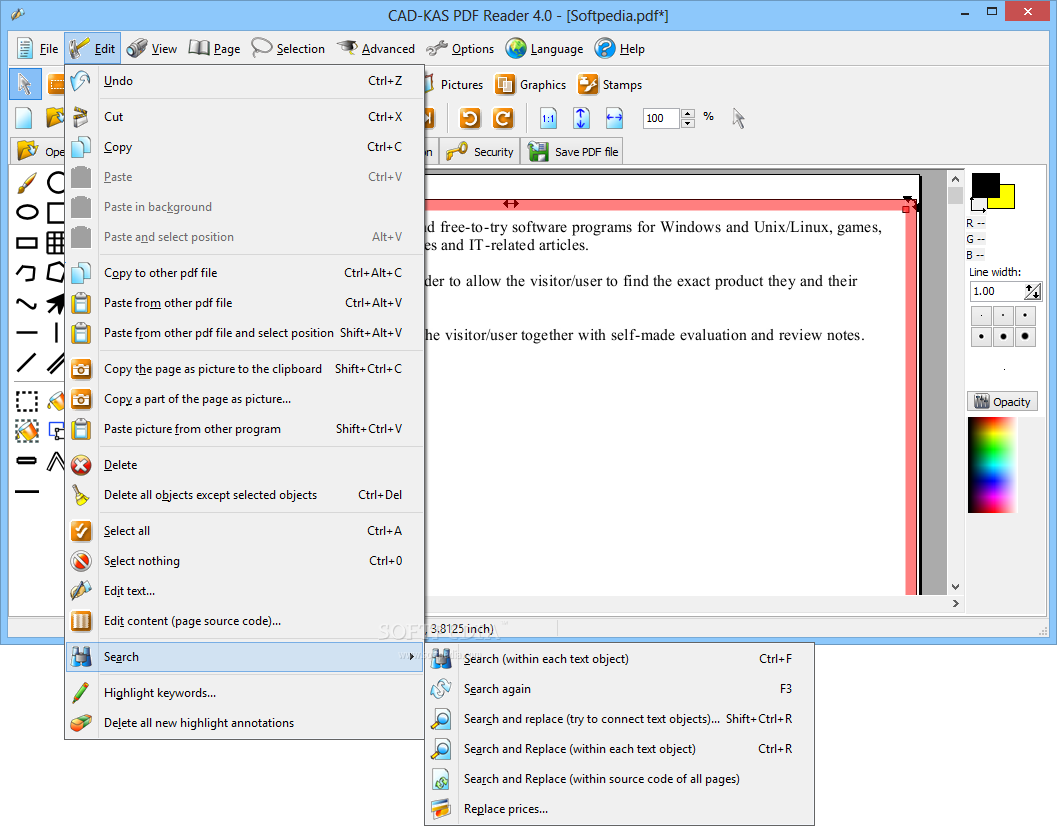Image resolution: width=1057 pixels, height=826 pixels.
Task: Set zoom to 1:1 actual size
Action: 548,119
